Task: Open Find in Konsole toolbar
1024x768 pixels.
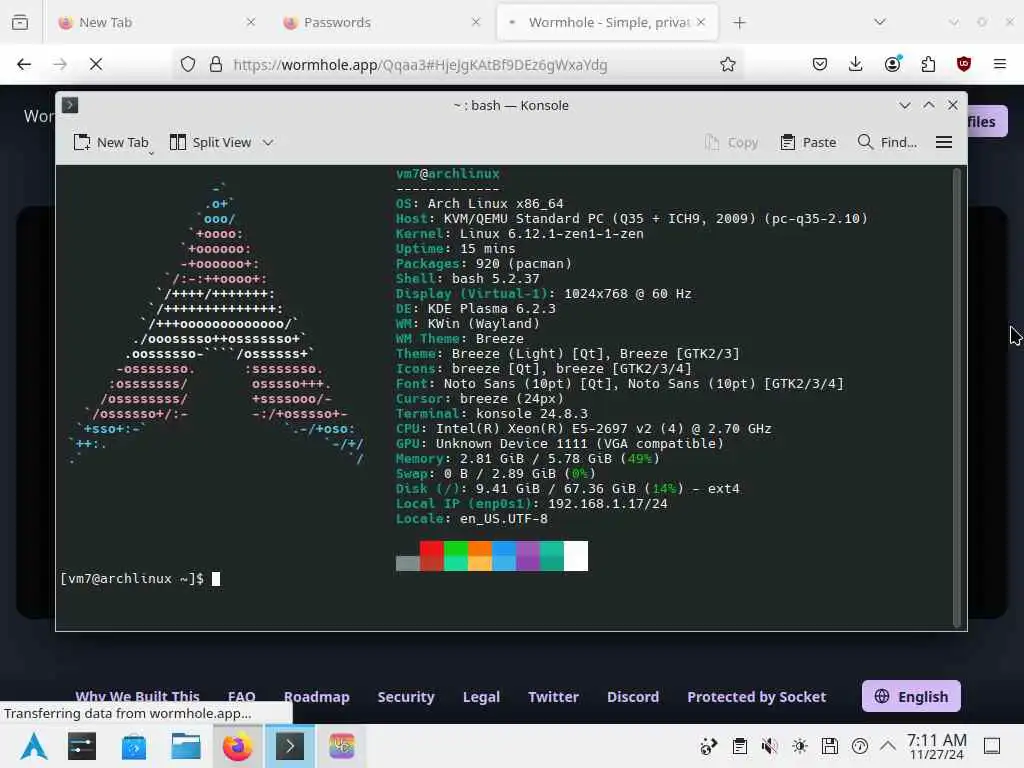Action: (888, 142)
